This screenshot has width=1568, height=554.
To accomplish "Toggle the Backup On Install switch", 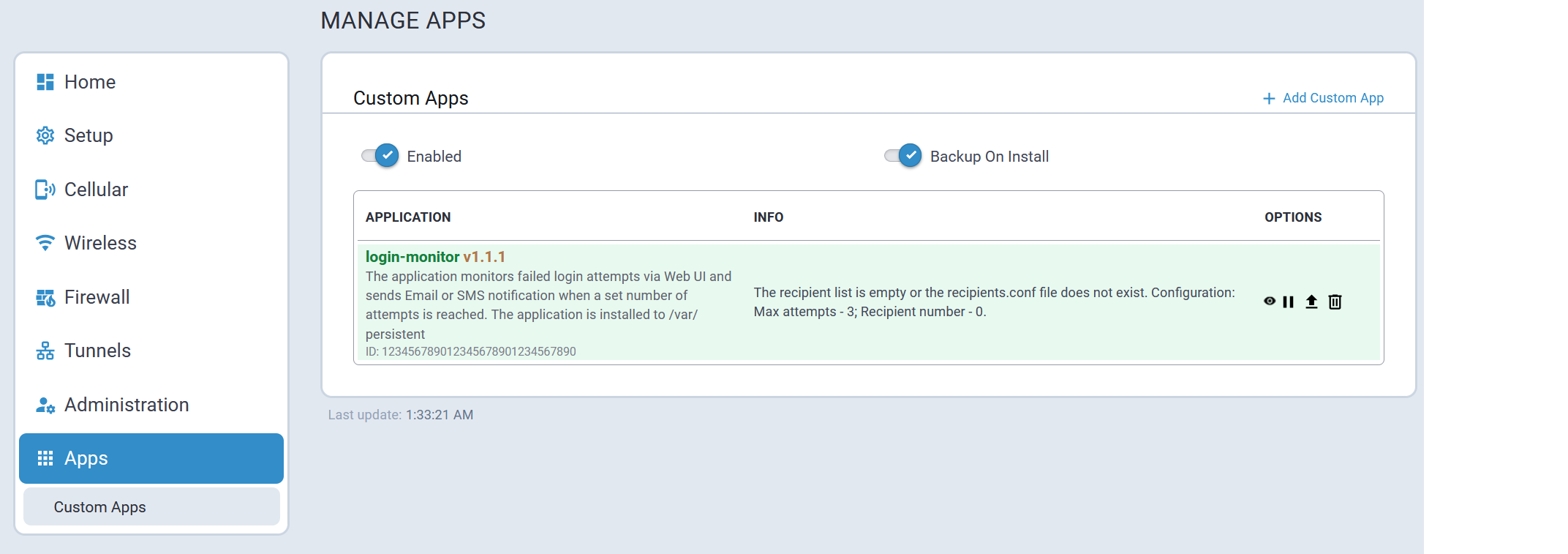I will pos(903,155).
